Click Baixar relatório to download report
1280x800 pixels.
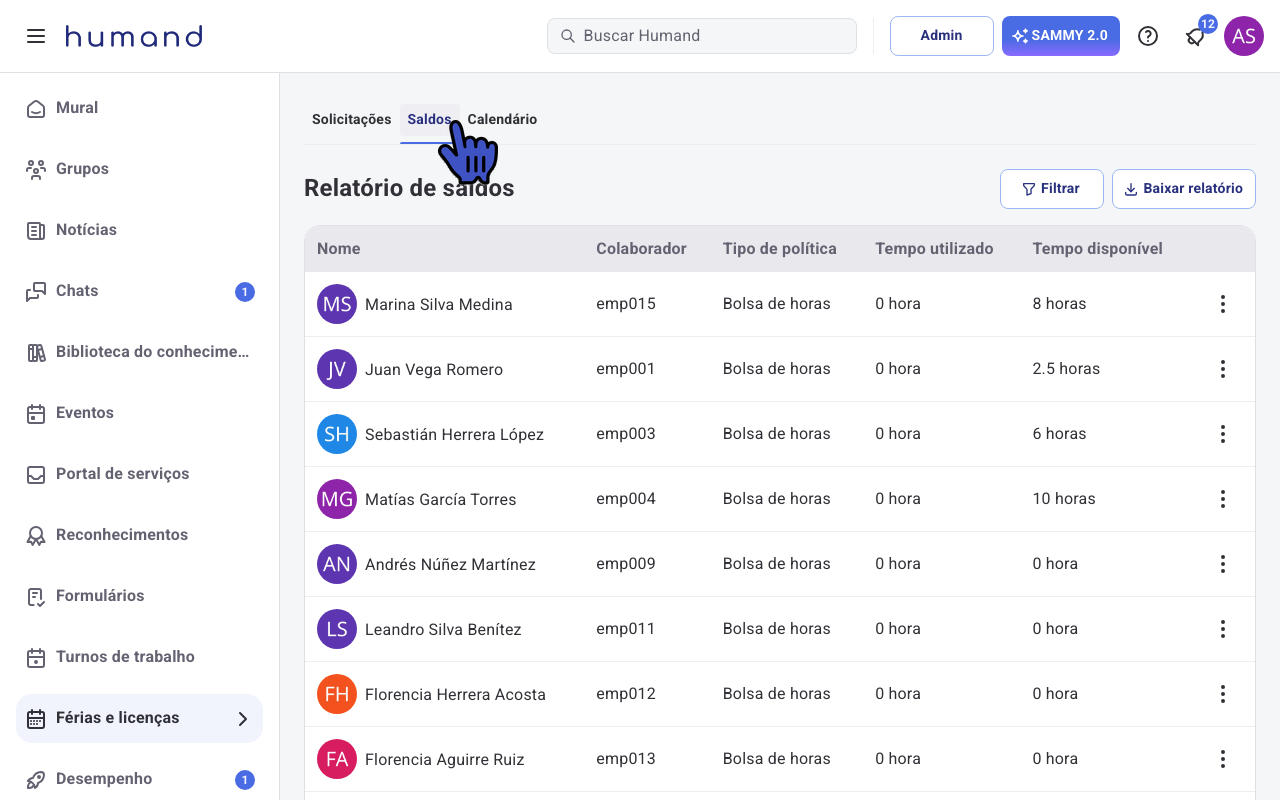tap(1183, 189)
